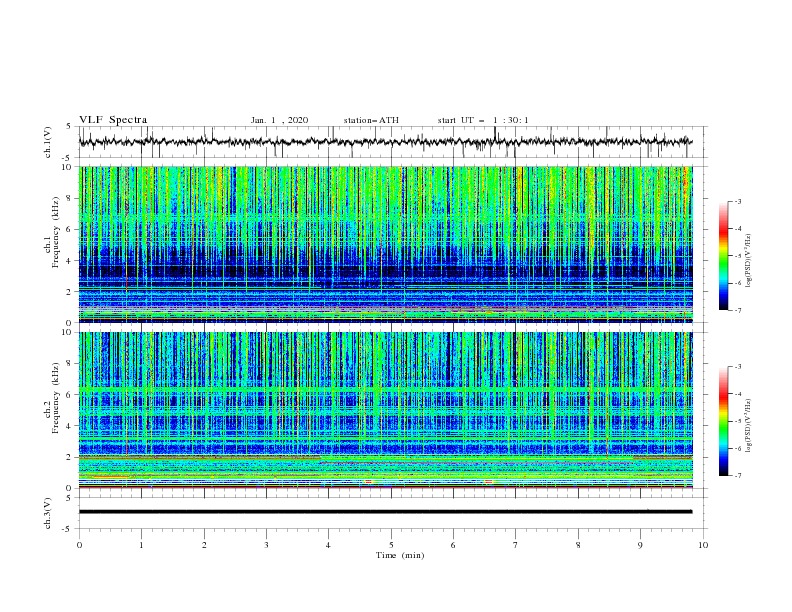The width and height of the screenshot is (792, 612).
Task: Click the "3" tick on the time axis
Action: [266, 545]
